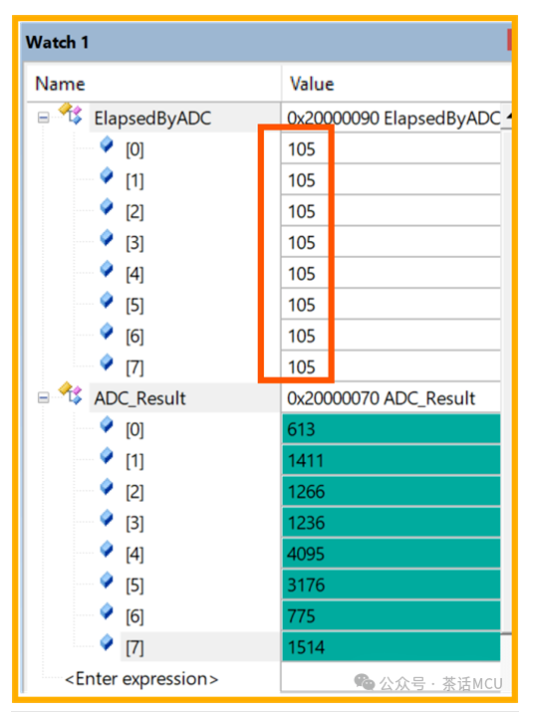This screenshot has height=717, width=539.
Task: Select the highlighted [7] under ADC_Result
Action: point(134,647)
